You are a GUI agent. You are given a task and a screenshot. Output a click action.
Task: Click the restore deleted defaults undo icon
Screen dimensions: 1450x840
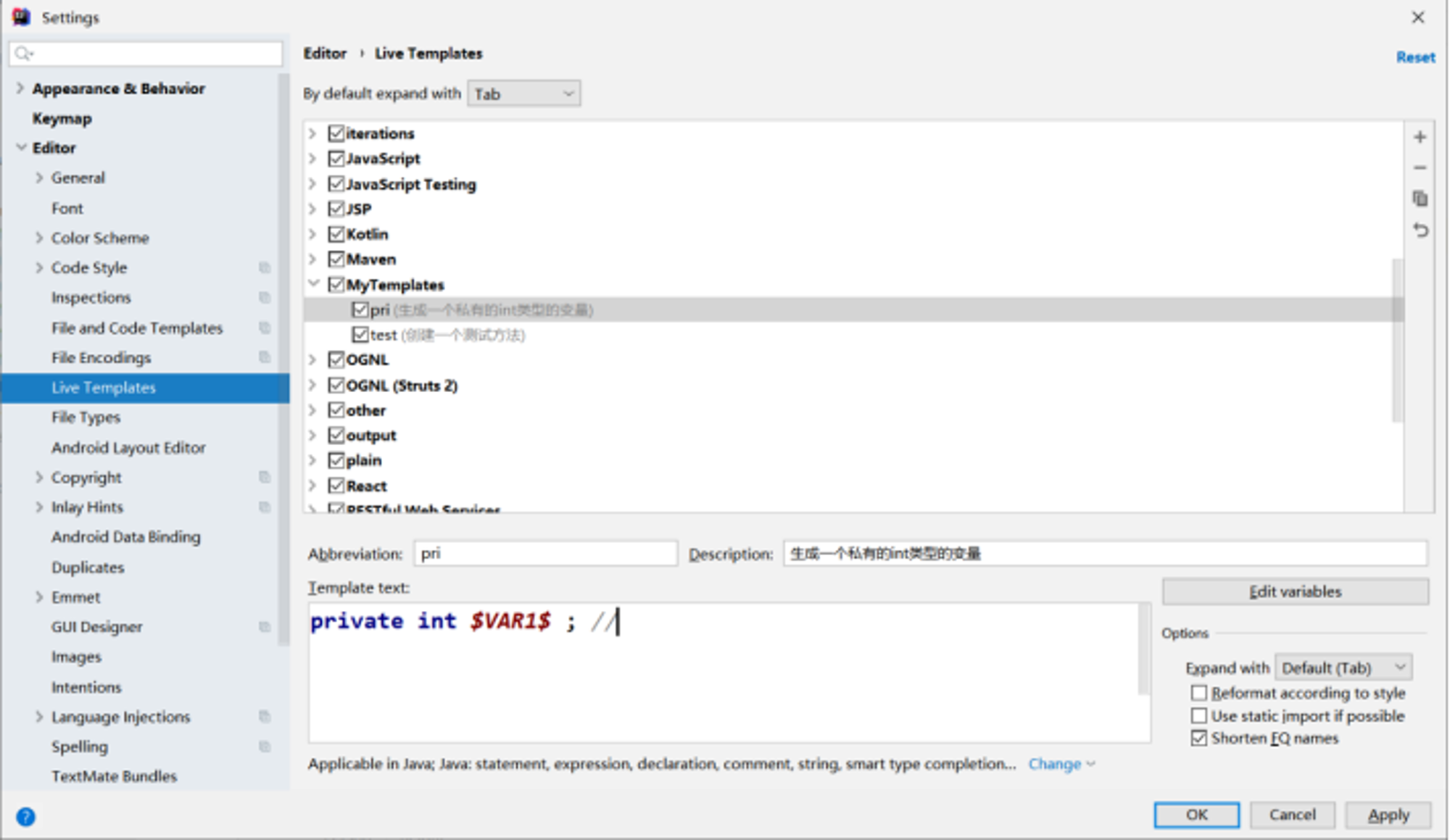point(1420,230)
